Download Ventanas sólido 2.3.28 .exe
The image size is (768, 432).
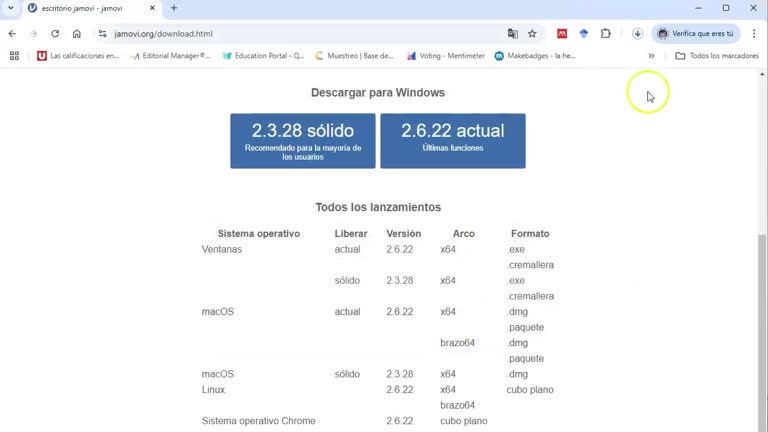pyautogui.click(x=516, y=281)
